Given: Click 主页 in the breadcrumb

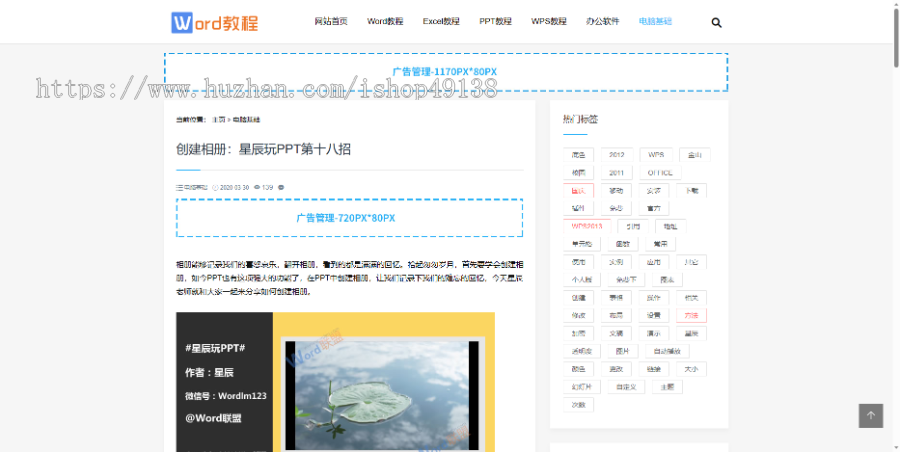Looking at the screenshot, I should coord(218,120).
